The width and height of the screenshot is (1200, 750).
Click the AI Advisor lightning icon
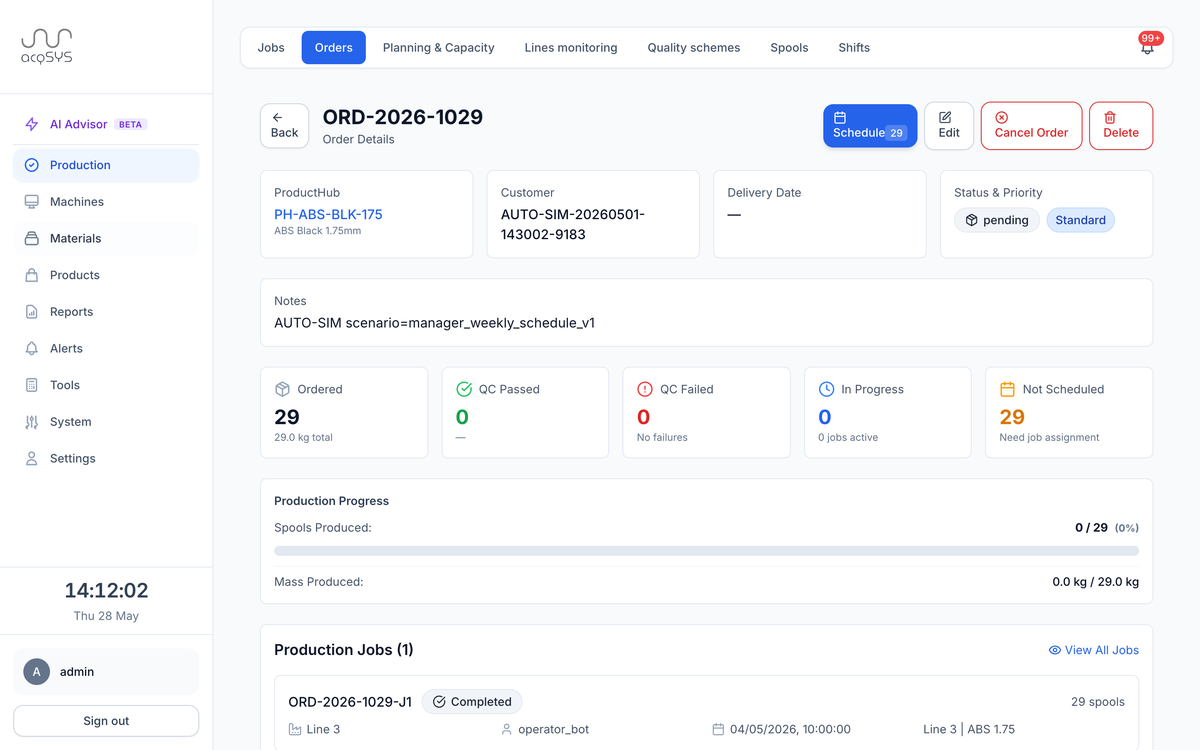31,124
